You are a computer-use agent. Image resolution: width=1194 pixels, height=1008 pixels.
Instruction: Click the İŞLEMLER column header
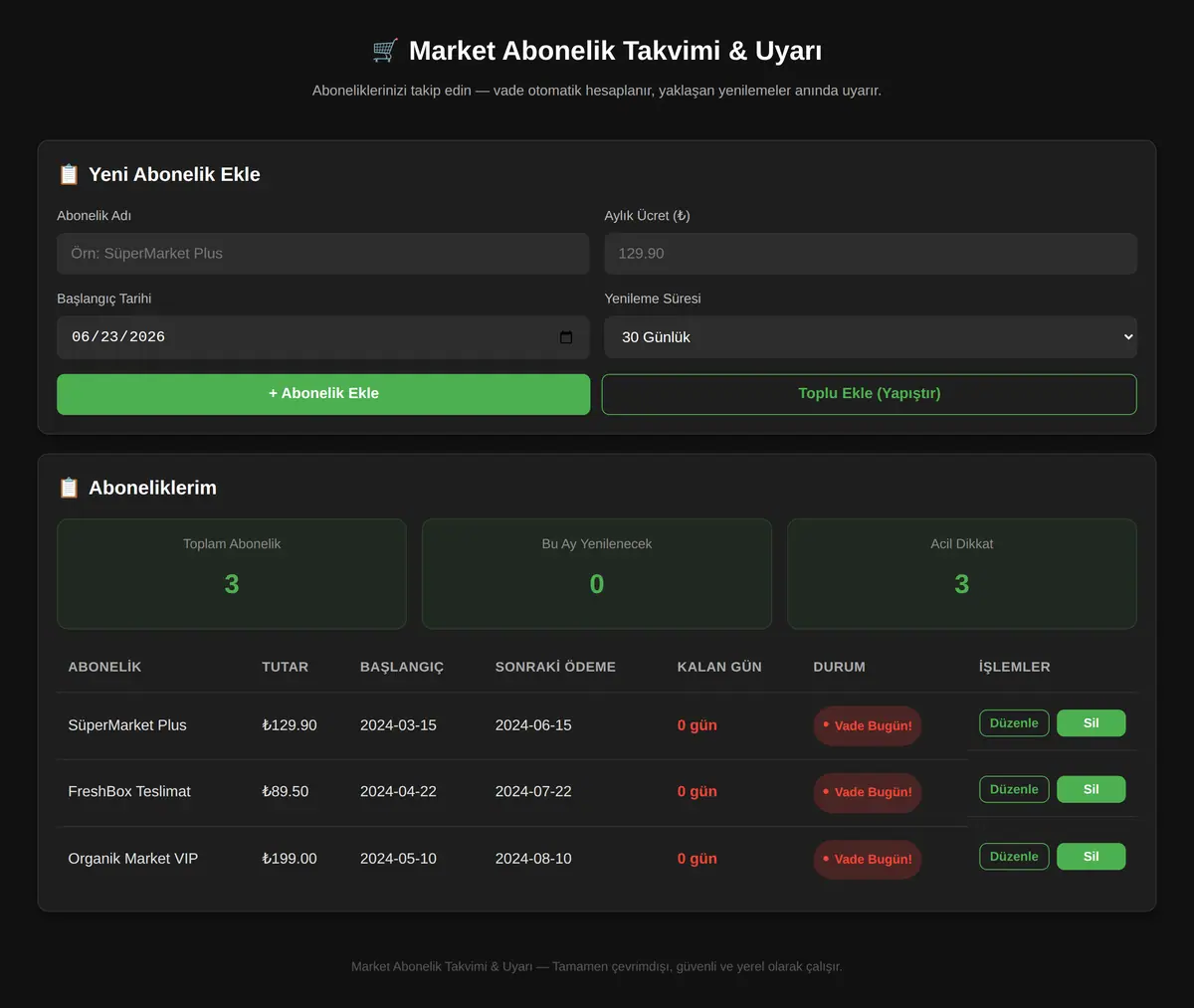click(1014, 667)
